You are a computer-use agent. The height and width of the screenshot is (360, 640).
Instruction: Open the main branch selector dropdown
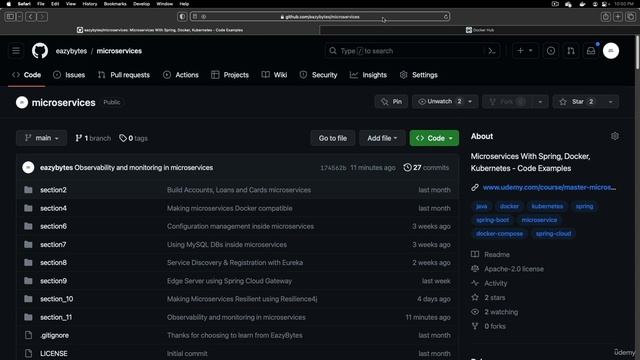42,138
